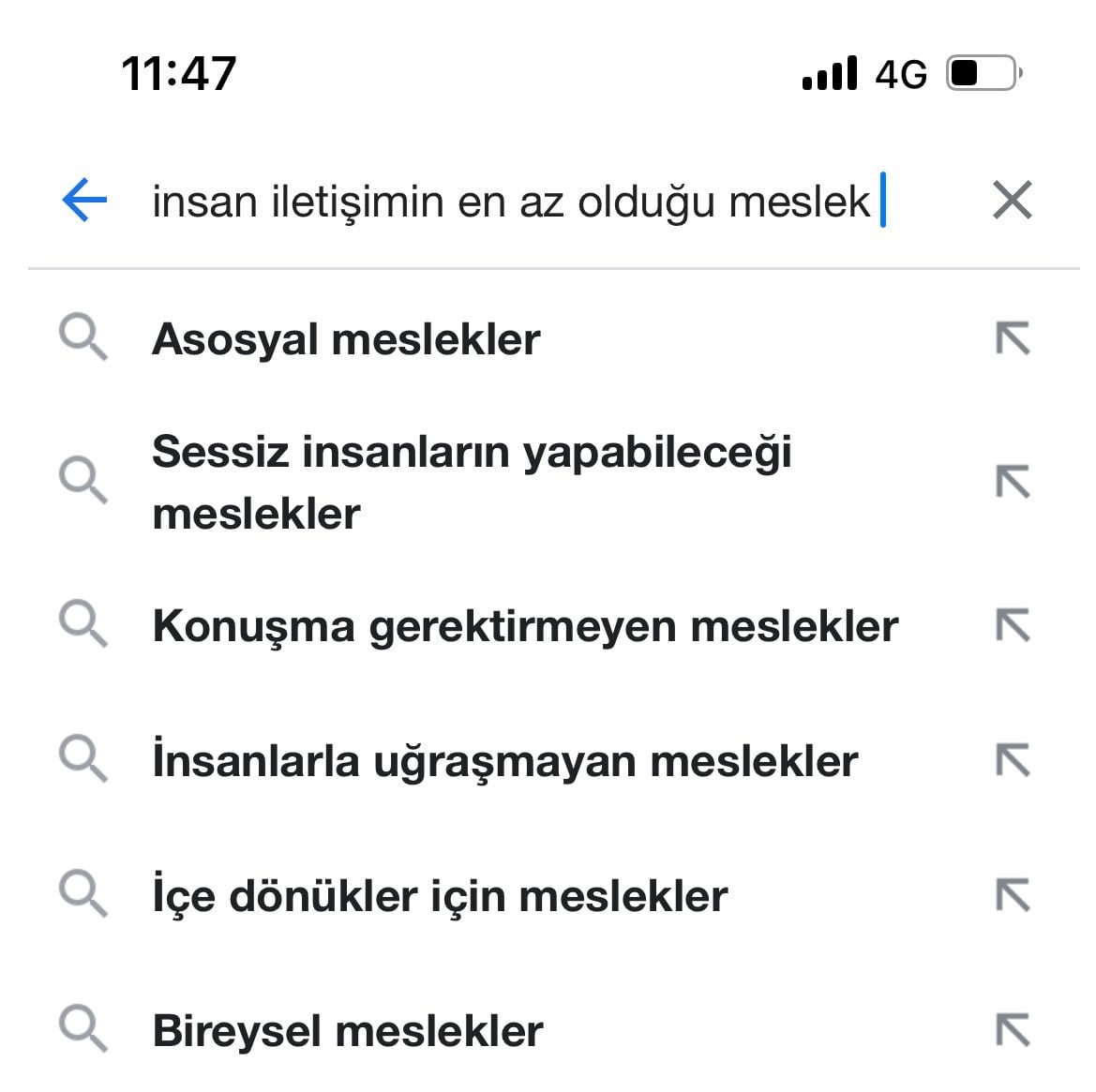Tap the 11:47 clock in status bar
The image size is (1096, 1092).
pos(178,73)
